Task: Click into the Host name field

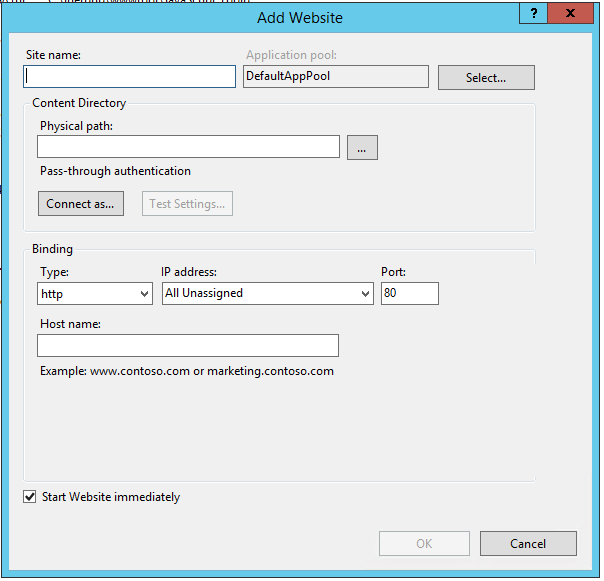Action: (x=188, y=345)
